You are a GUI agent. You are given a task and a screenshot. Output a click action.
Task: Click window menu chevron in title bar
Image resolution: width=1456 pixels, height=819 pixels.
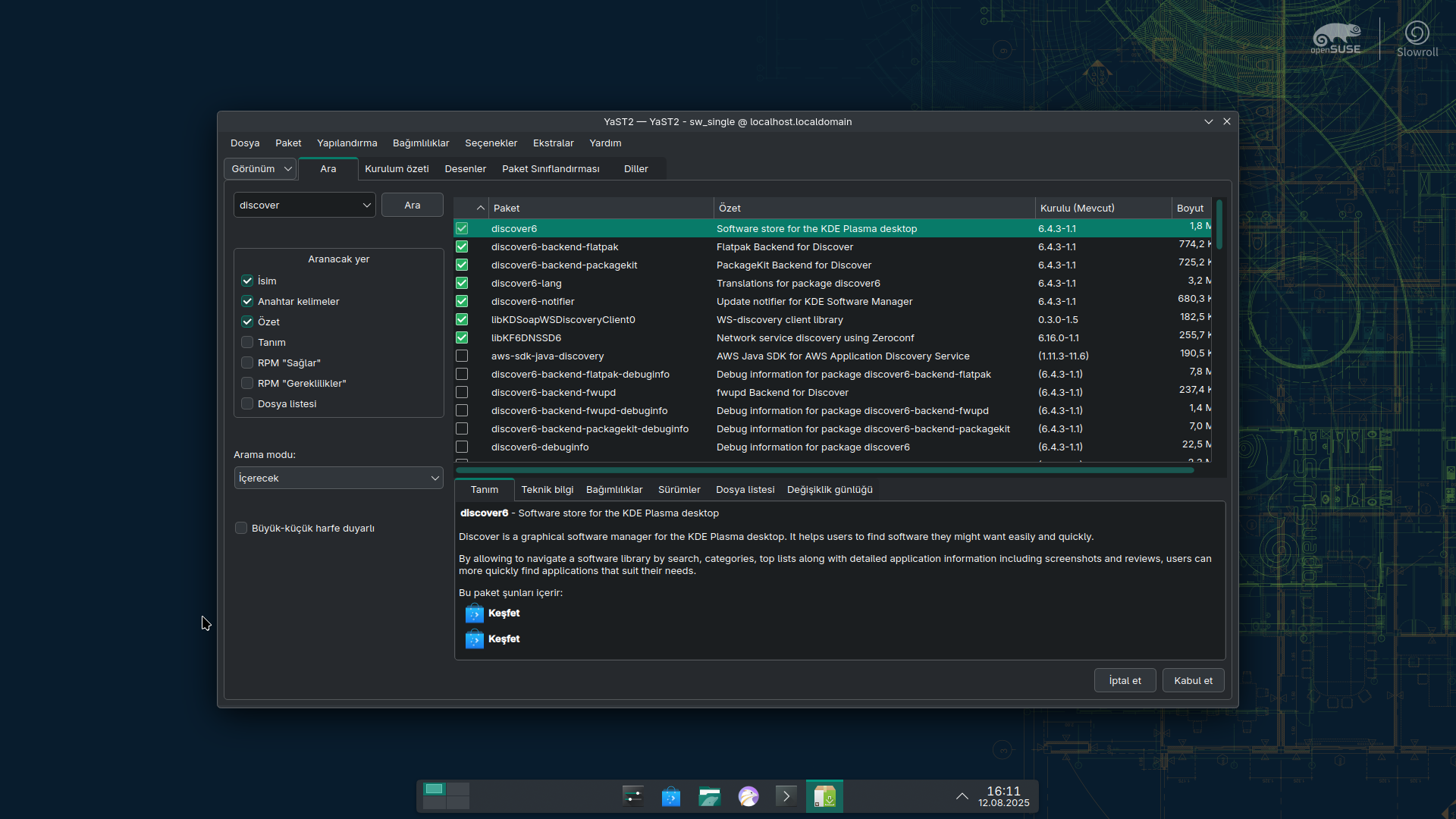1209,121
